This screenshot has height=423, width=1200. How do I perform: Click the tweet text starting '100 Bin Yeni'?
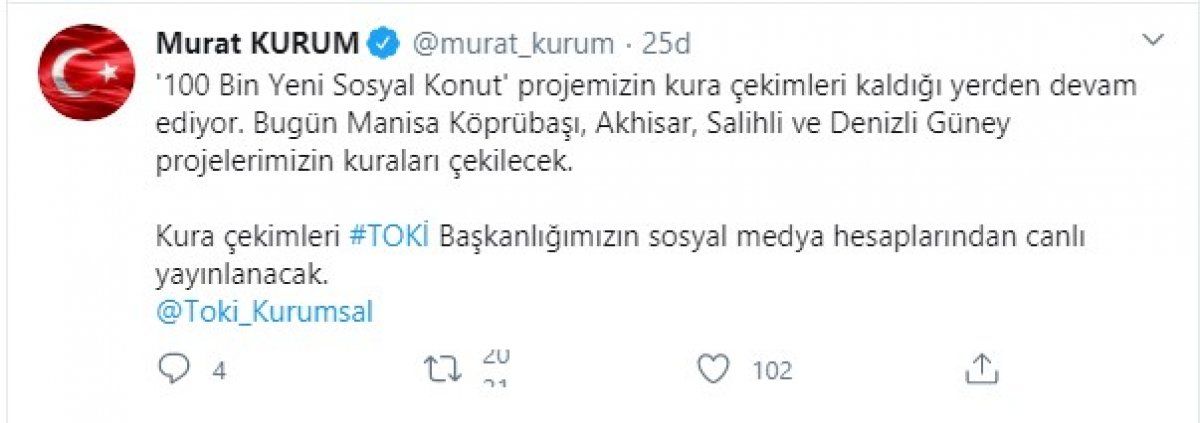pos(646,87)
